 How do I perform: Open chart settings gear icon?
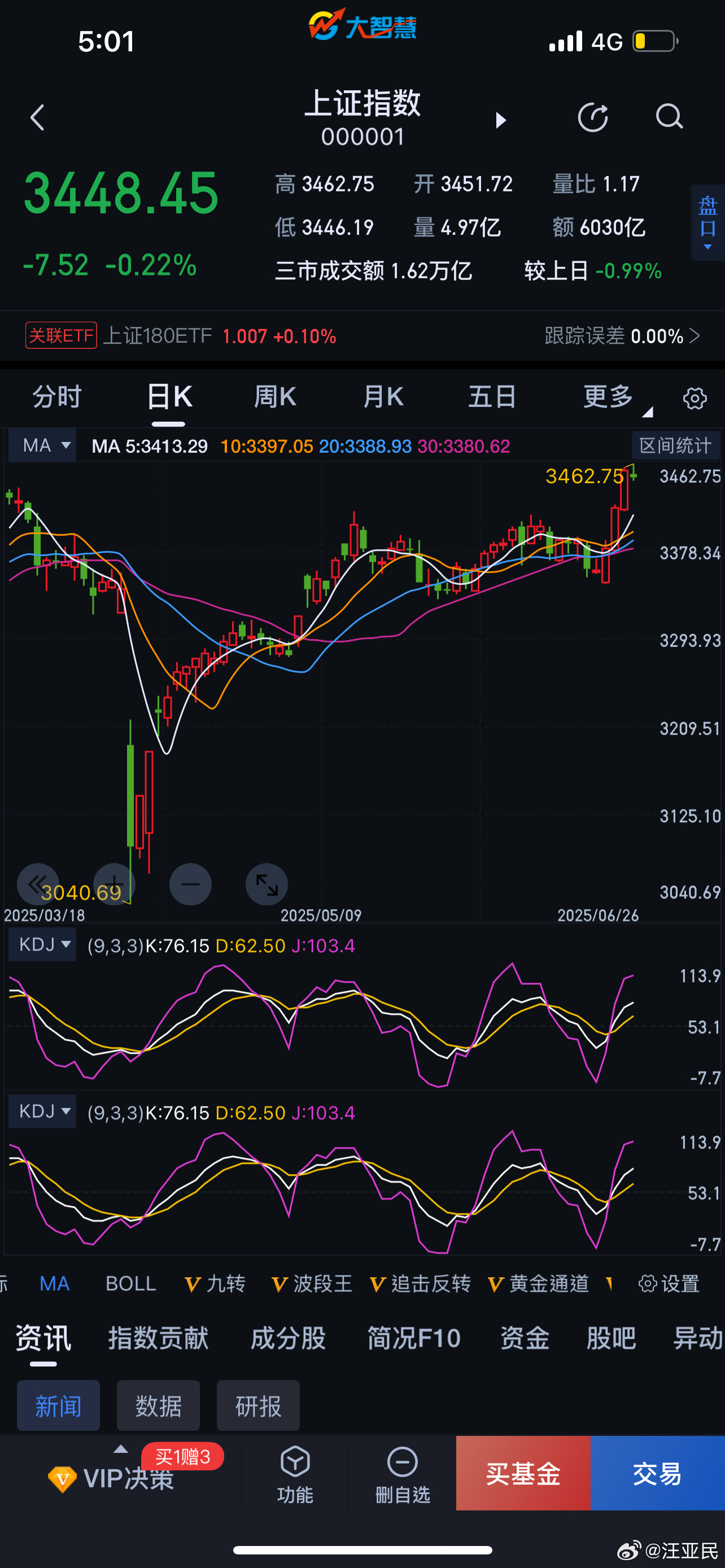(x=695, y=398)
